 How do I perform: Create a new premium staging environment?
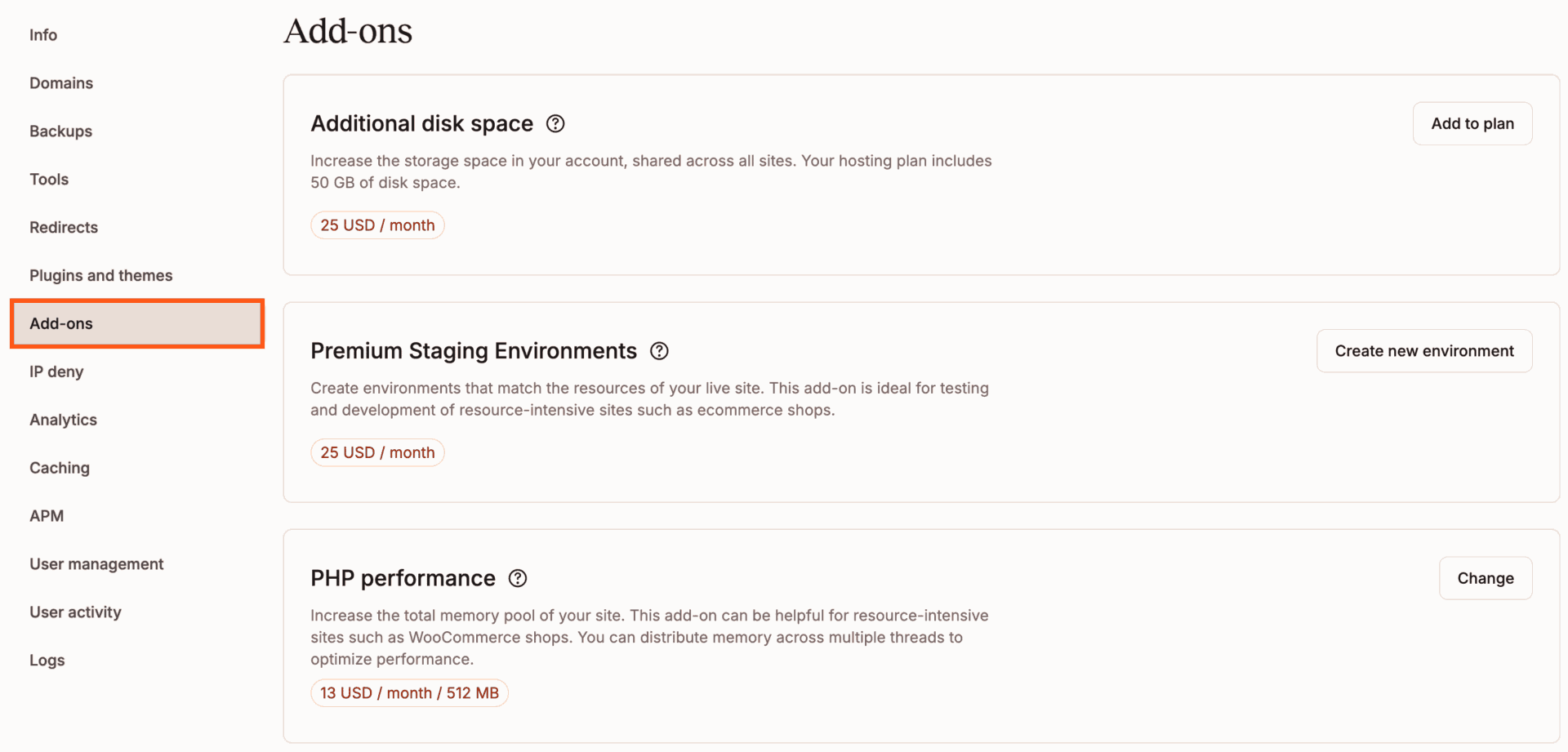[x=1423, y=350]
